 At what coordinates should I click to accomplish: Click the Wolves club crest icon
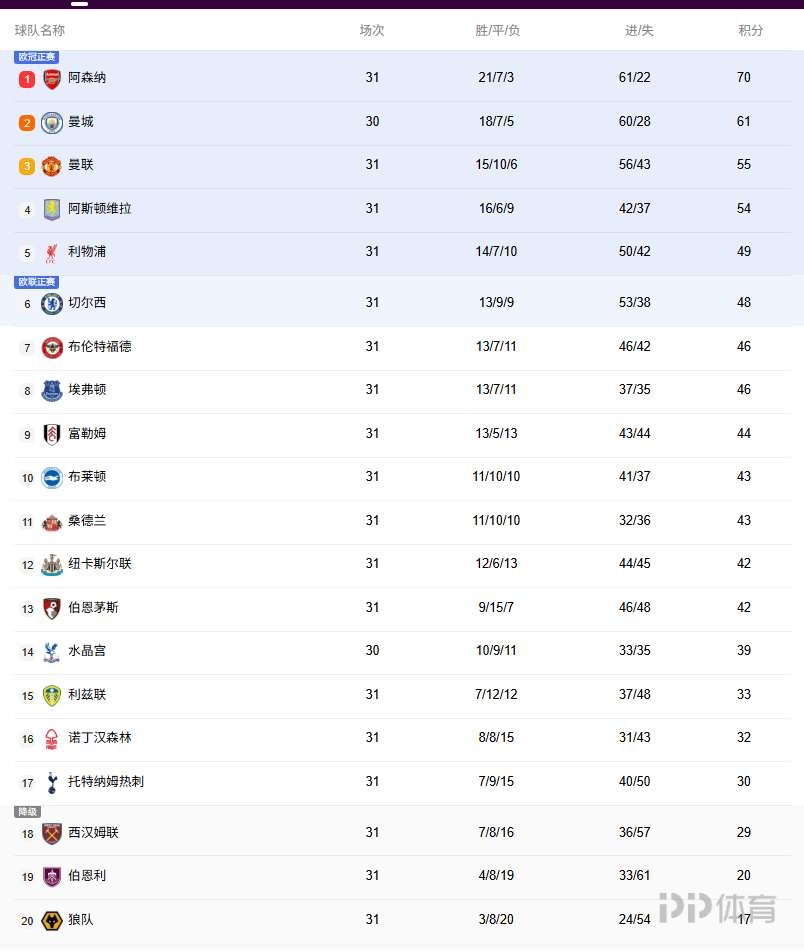coord(52,921)
